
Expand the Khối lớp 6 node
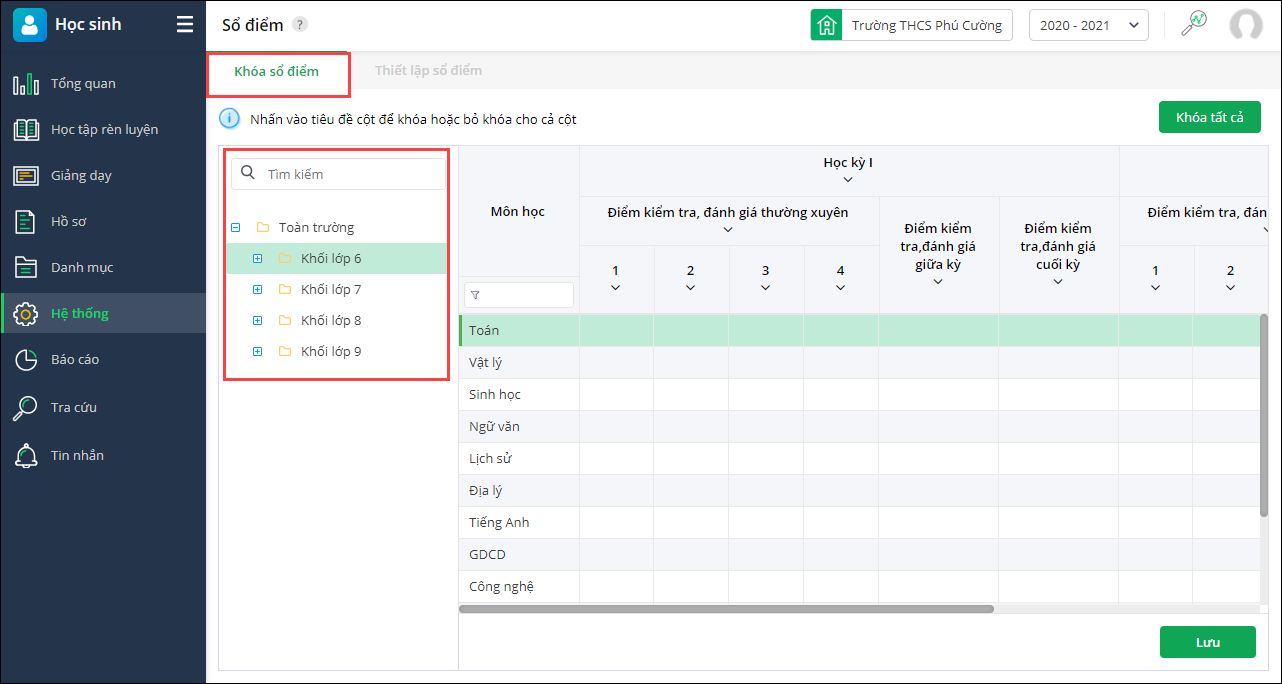click(257, 259)
